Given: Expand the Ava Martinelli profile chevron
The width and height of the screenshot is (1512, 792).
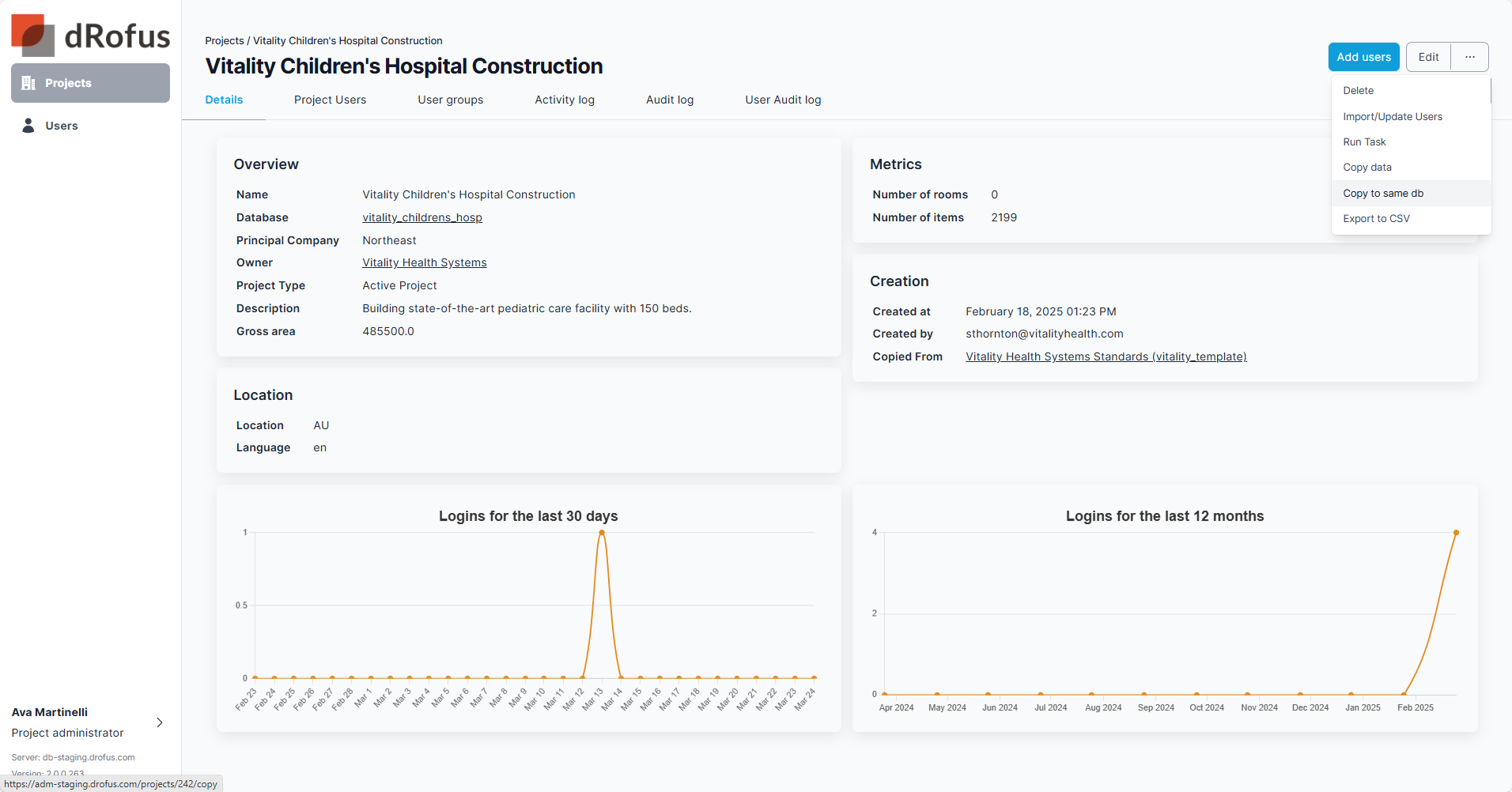Looking at the screenshot, I should pos(160,722).
